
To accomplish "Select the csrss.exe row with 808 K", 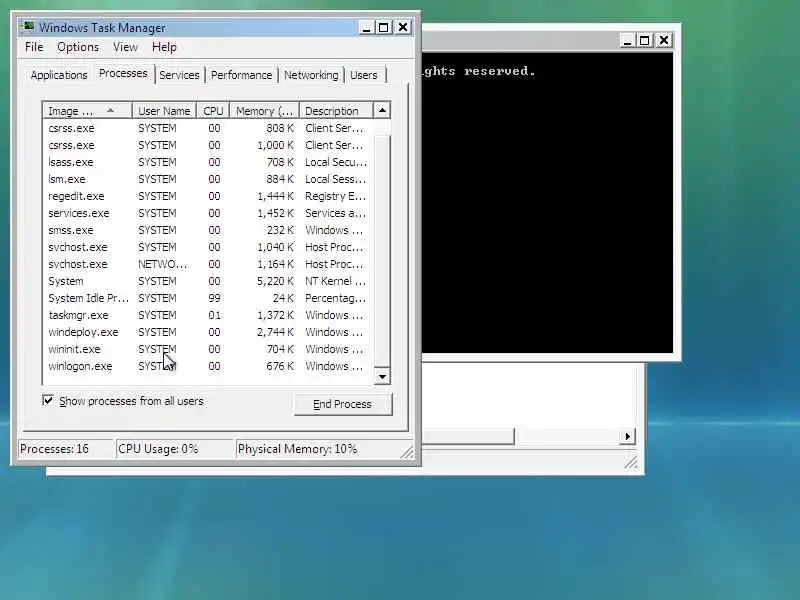I will pyautogui.click(x=208, y=128).
